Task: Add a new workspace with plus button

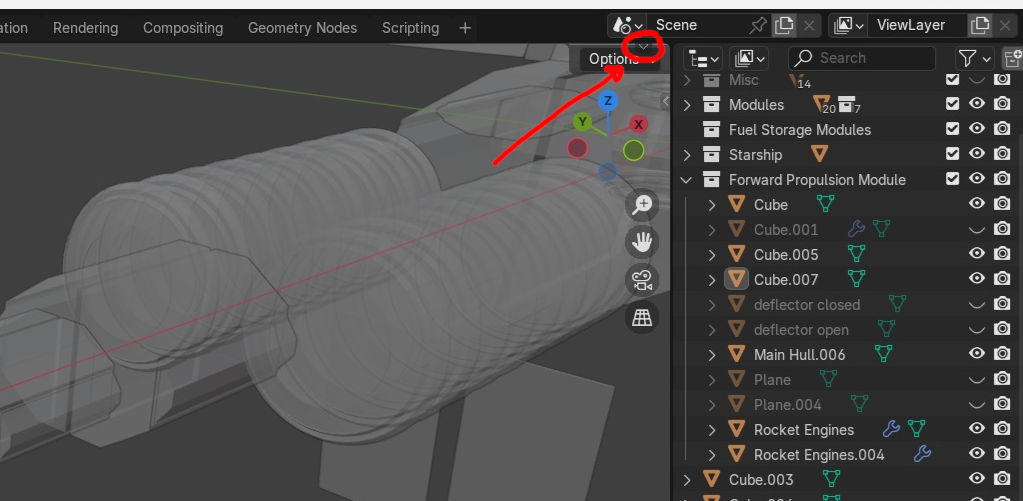Action: [465, 28]
